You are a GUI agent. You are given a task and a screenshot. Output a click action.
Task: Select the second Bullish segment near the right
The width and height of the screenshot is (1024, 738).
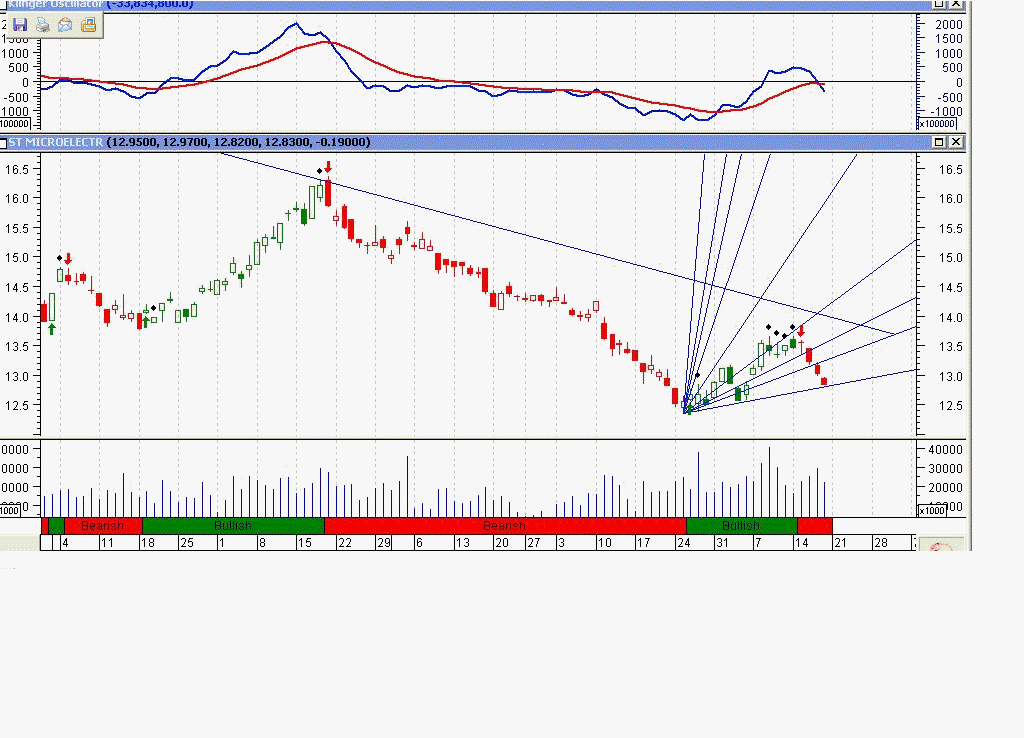pos(741,526)
